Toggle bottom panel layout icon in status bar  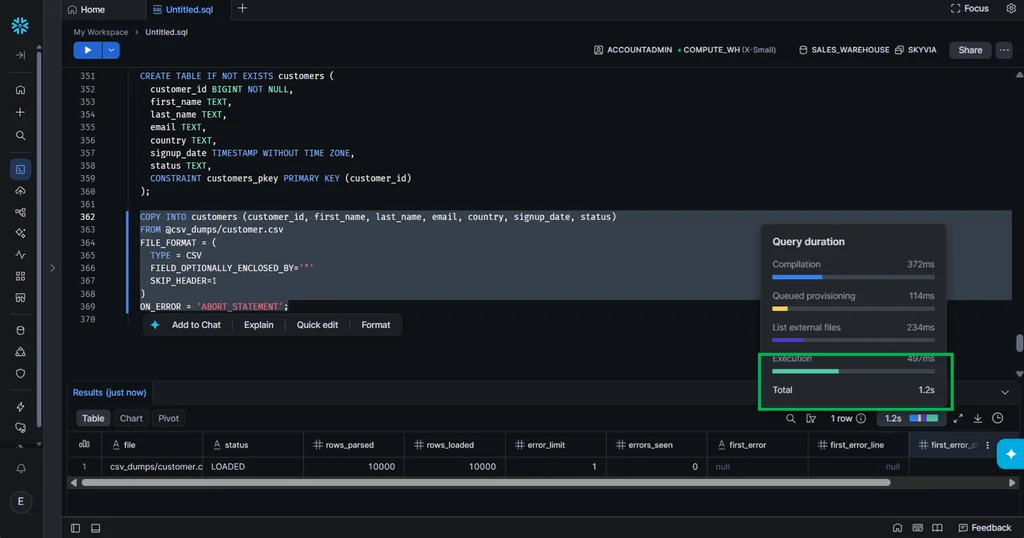click(x=95, y=528)
